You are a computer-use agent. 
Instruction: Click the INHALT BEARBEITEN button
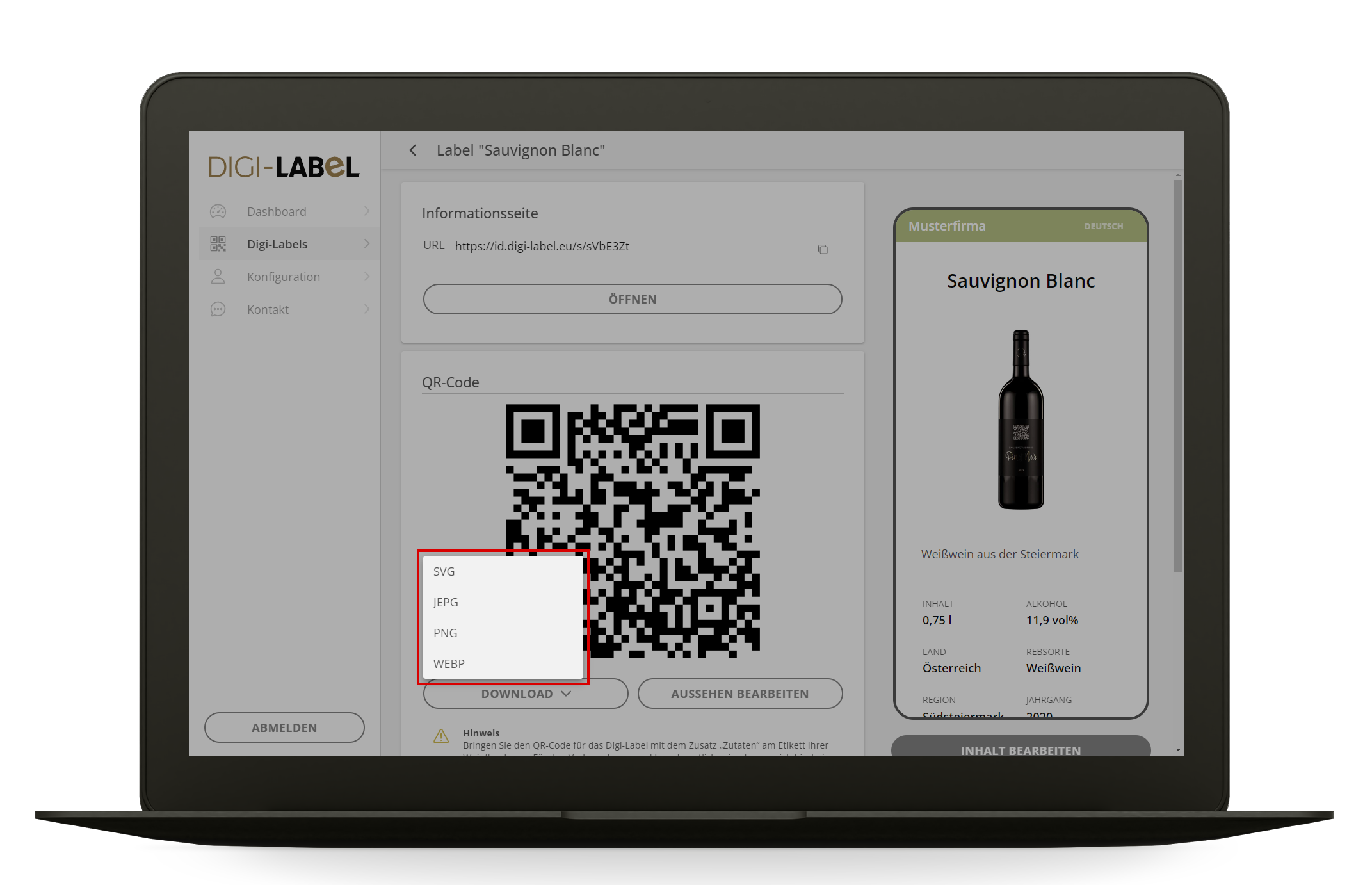tap(1021, 746)
